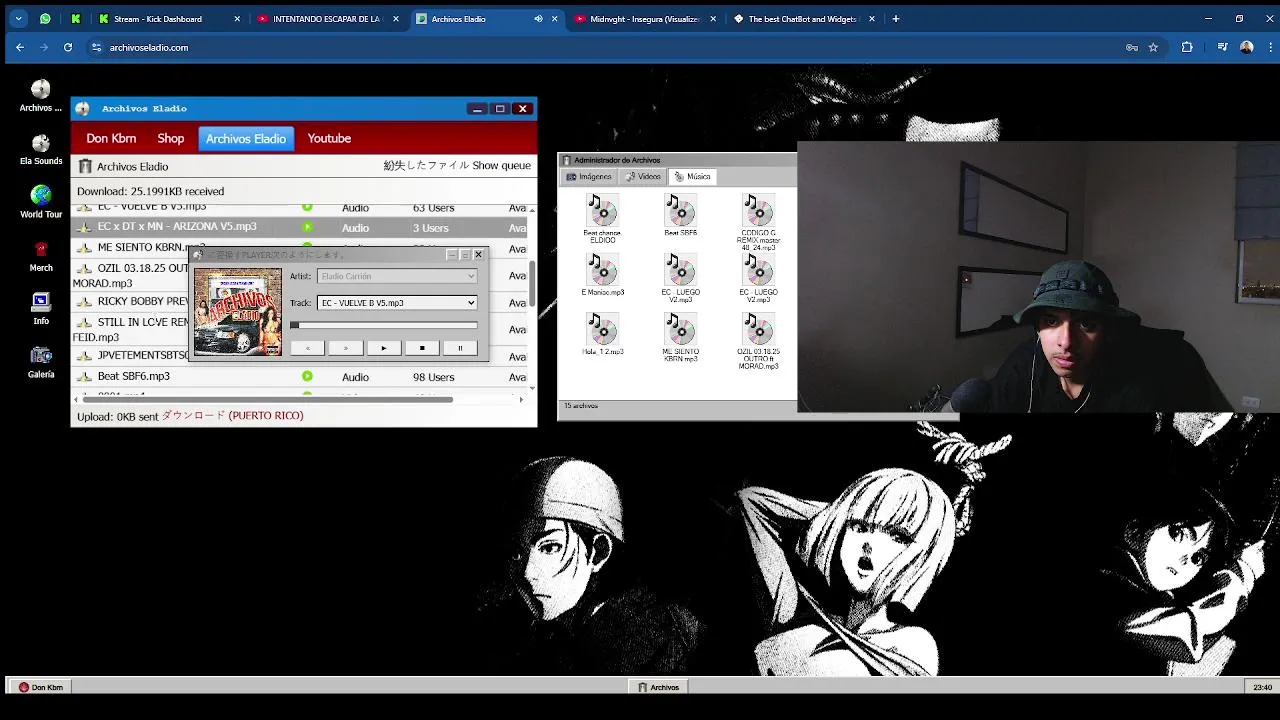Click the 63 Users cell
This screenshot has width=1280, height=720.
coord(433,208)
